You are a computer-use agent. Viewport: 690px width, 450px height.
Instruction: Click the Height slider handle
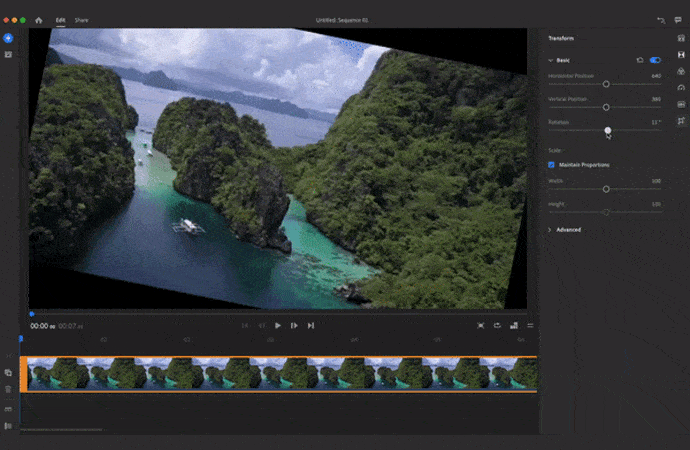(606, 212)
